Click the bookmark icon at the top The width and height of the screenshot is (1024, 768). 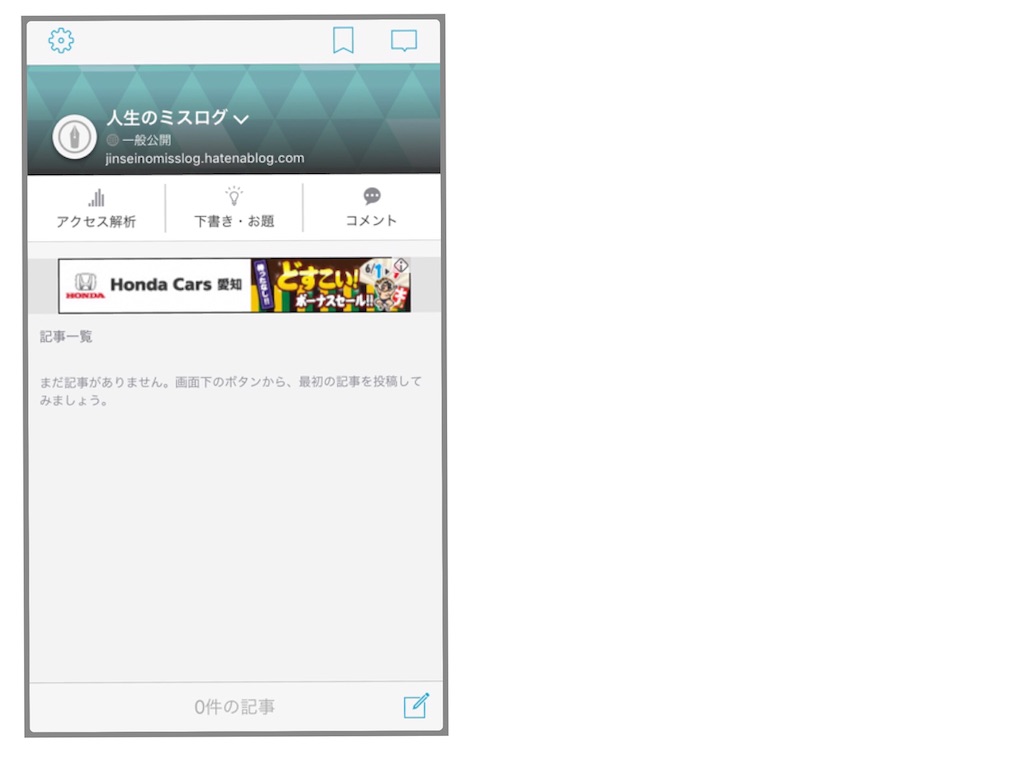click(x=343, y=40)
